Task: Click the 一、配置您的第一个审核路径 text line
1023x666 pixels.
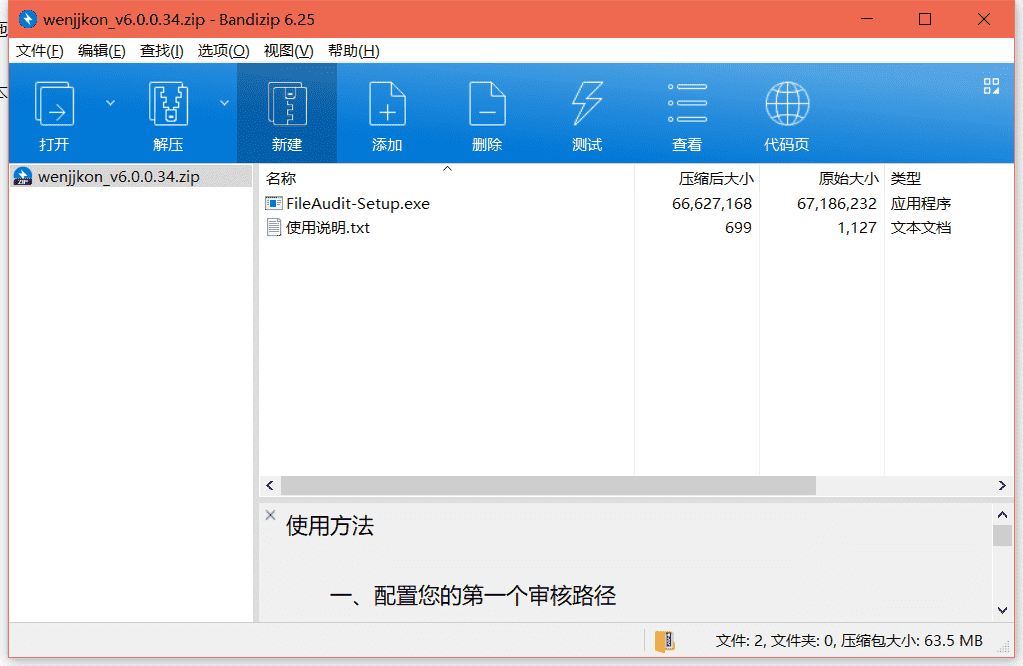Action: (472, 596)
